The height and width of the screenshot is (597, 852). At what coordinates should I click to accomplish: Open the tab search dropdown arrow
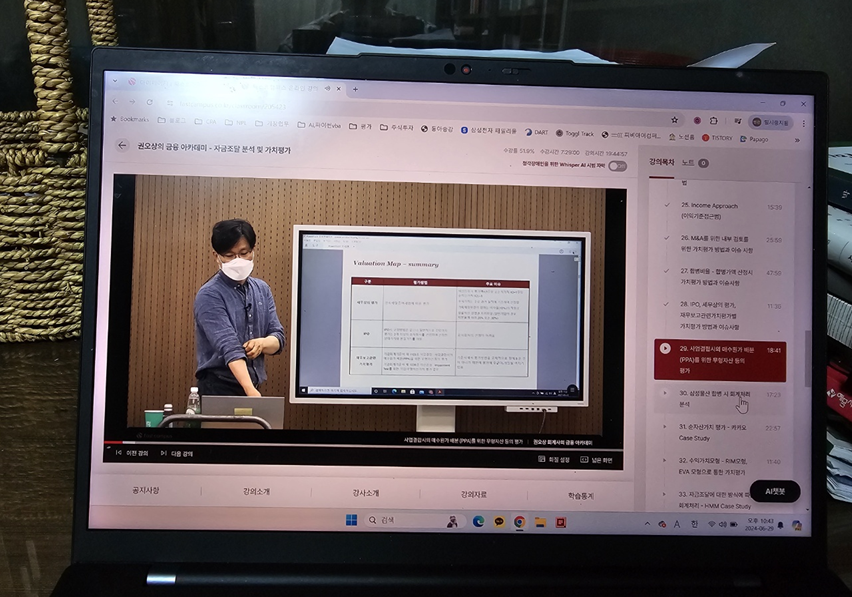pos(115,81)
